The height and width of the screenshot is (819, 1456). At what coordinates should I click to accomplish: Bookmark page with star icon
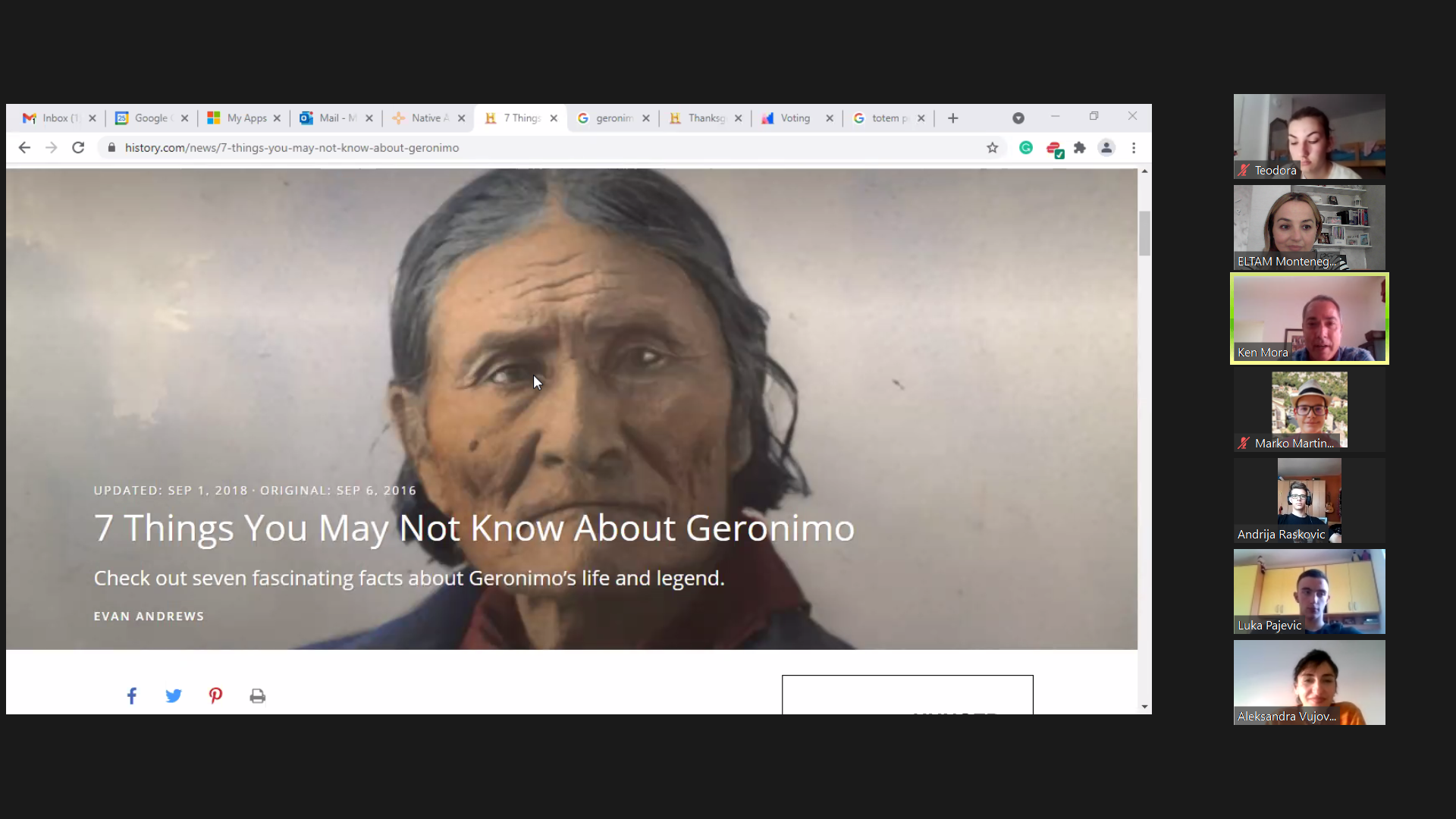click(992, 148)
